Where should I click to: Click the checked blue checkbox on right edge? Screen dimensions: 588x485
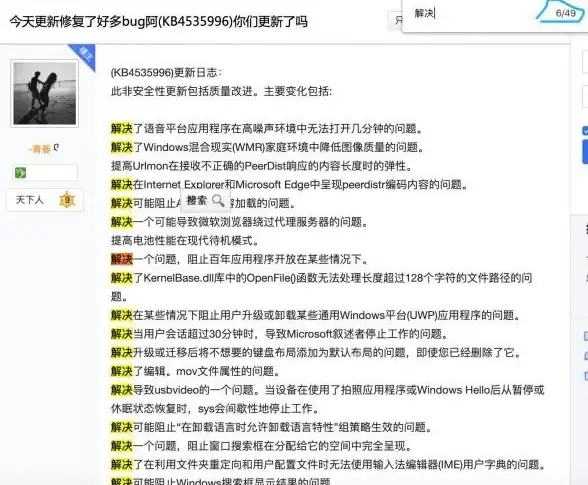point(585,131)
